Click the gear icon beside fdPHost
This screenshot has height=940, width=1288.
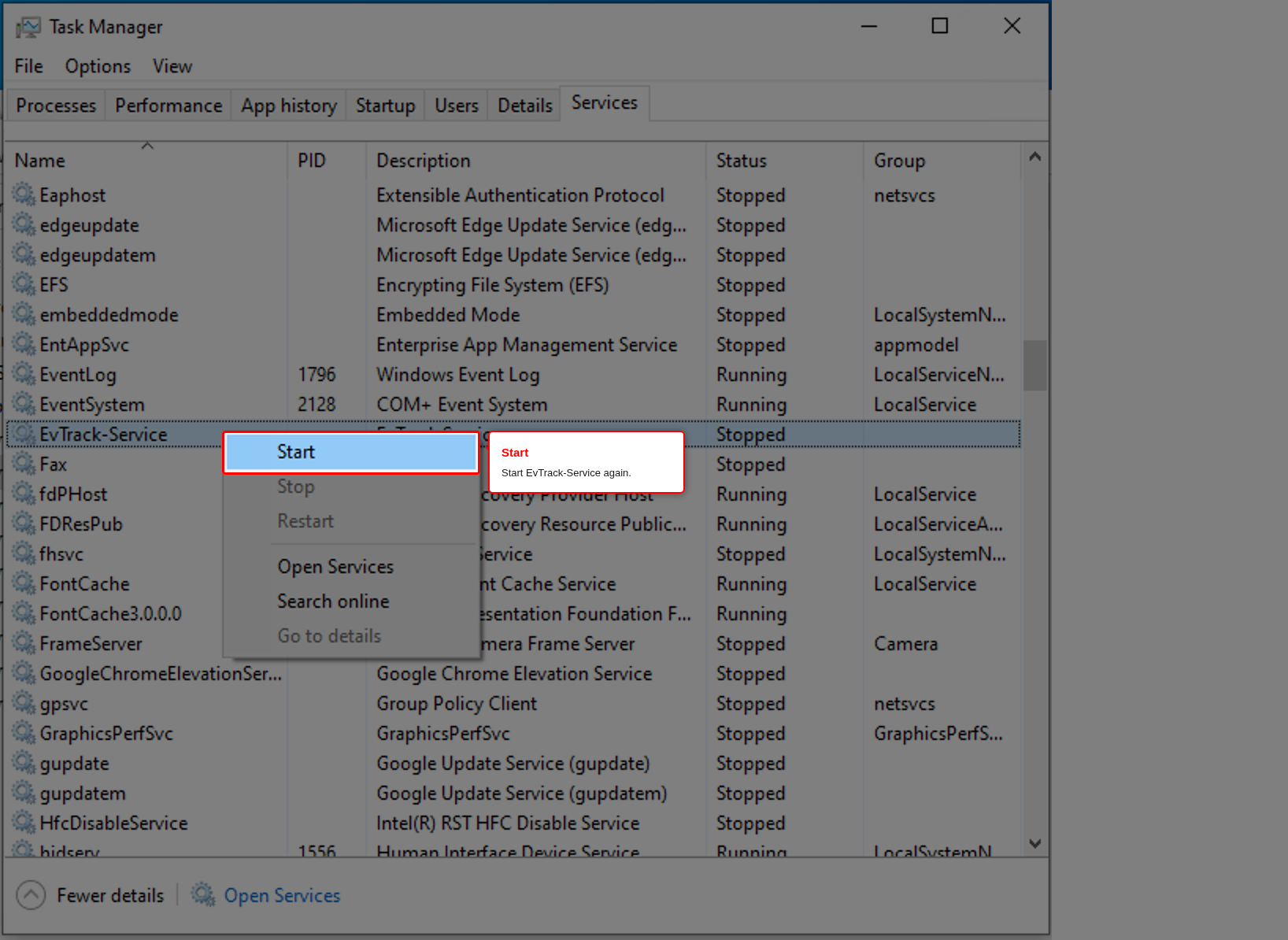24,494
